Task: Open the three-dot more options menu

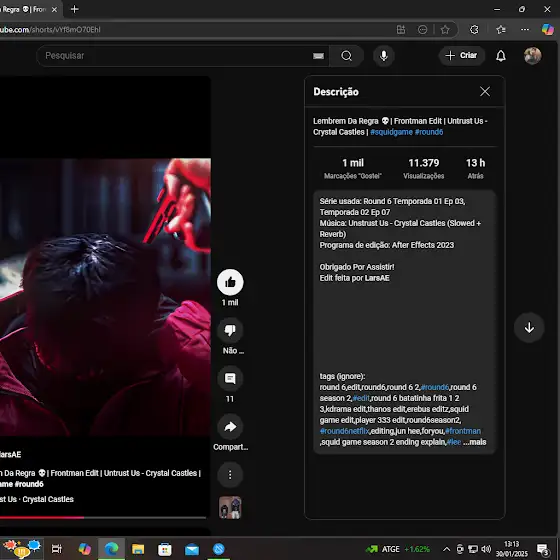Action: click(x=230, y=475)
